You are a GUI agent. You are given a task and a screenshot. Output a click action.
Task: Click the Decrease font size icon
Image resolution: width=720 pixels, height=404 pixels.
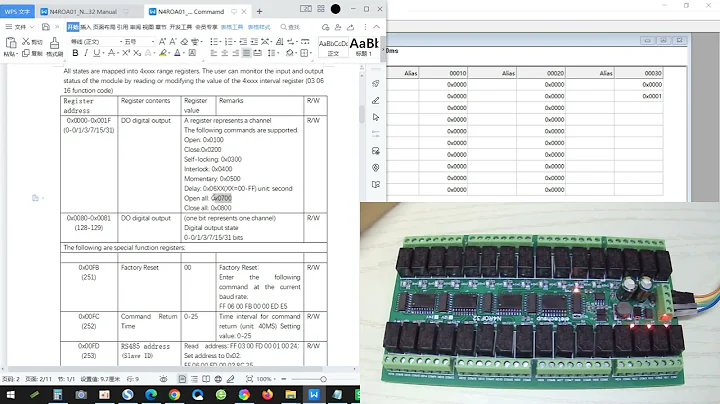tap(173, 41)
